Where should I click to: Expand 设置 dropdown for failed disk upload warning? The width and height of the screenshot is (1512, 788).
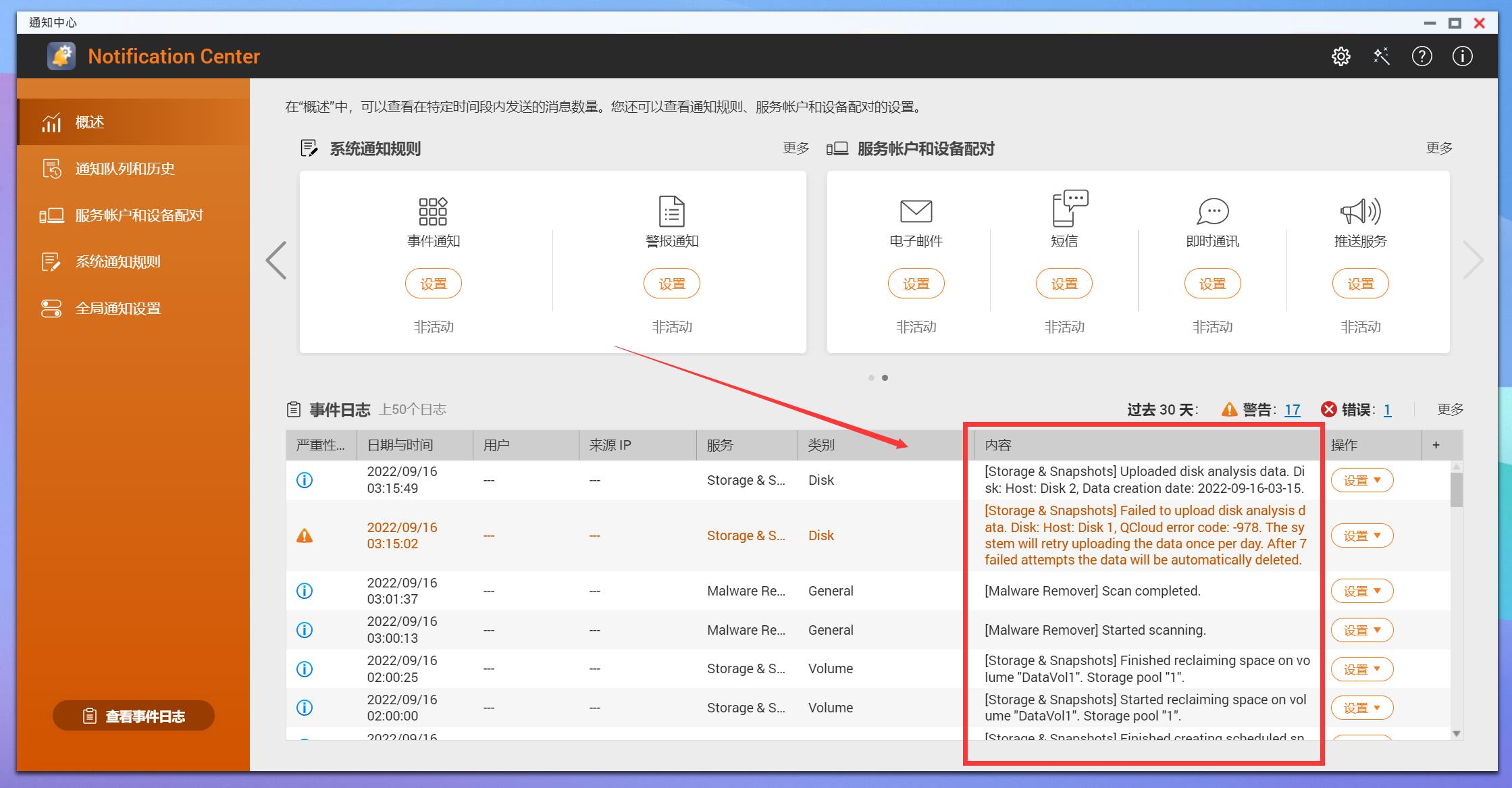point(1361,536)
